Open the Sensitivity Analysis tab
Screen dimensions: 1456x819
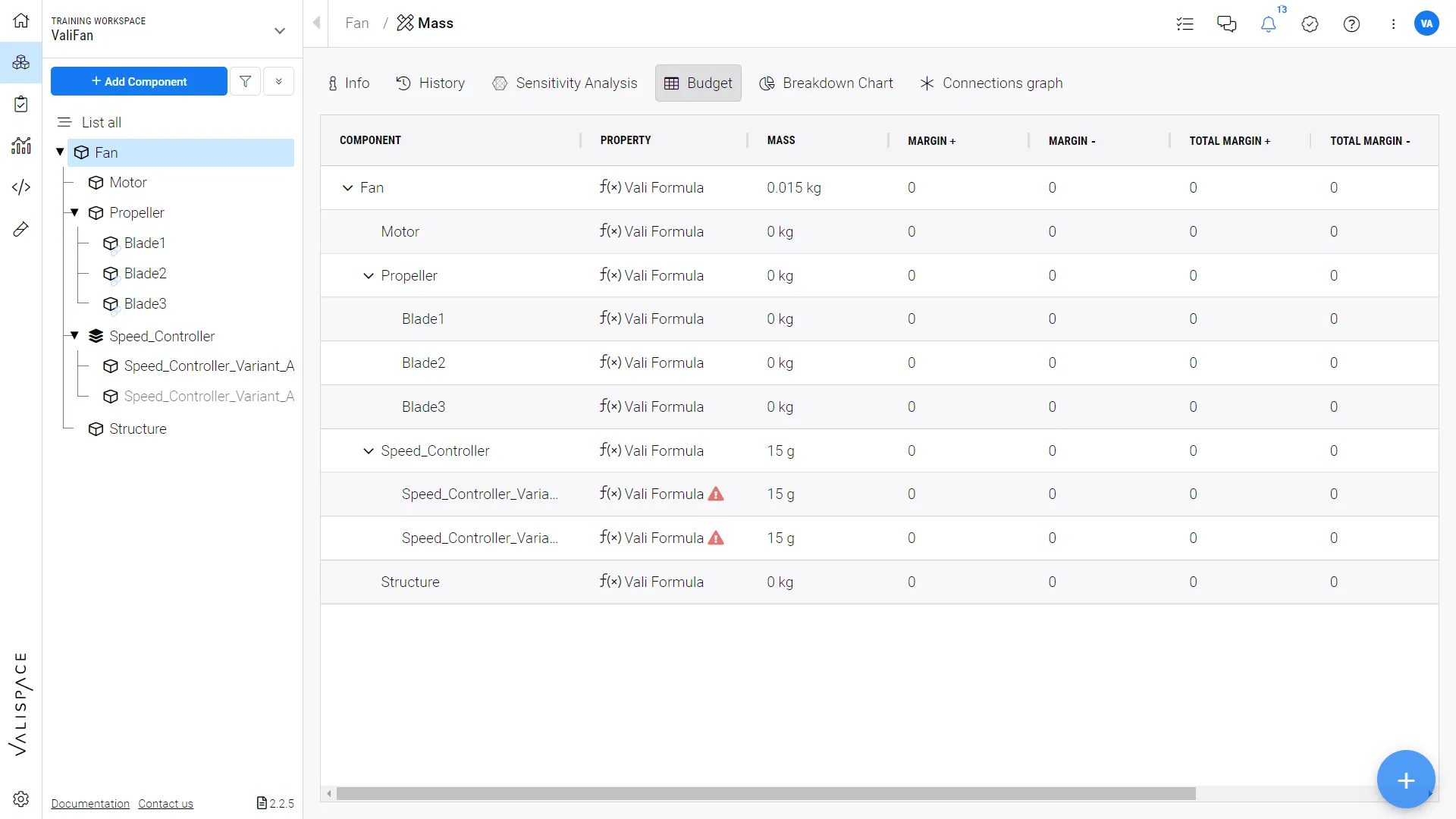pyautogui.click(x=565, y=83)
